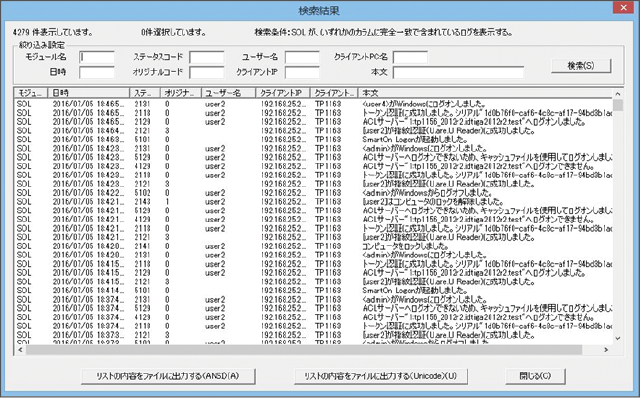
Task: Select the full-height "<admin>がWindowsからログオフしました。" row
Action: click(x=313, y=193)
